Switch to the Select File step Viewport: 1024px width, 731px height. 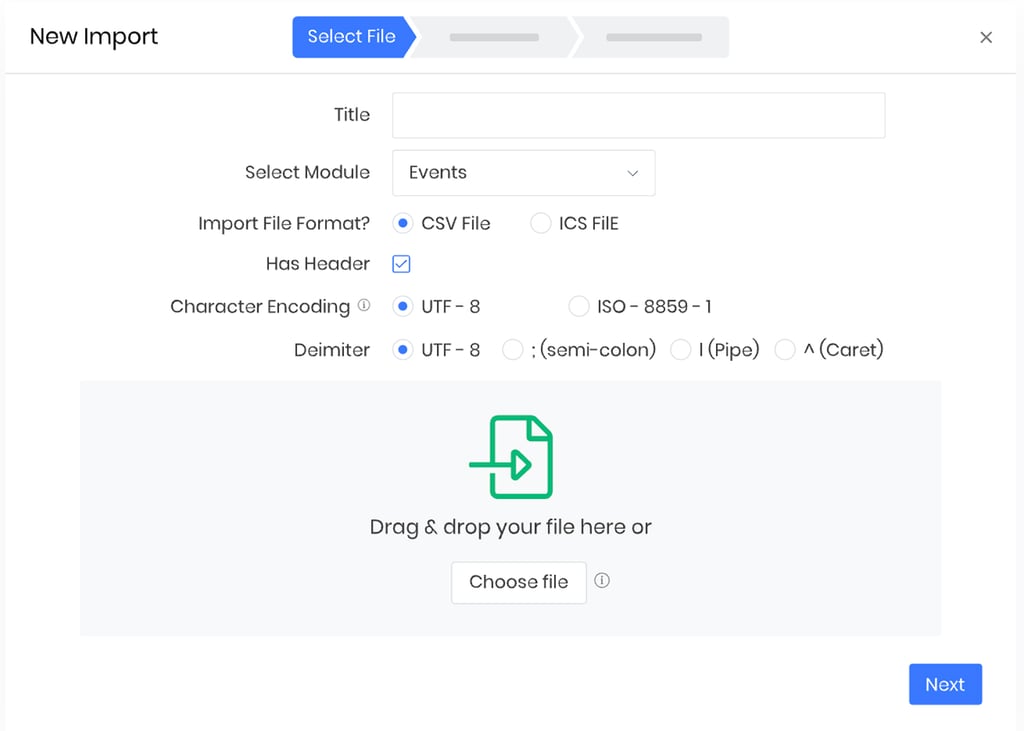pyautogui.click(x=351, y=36)
